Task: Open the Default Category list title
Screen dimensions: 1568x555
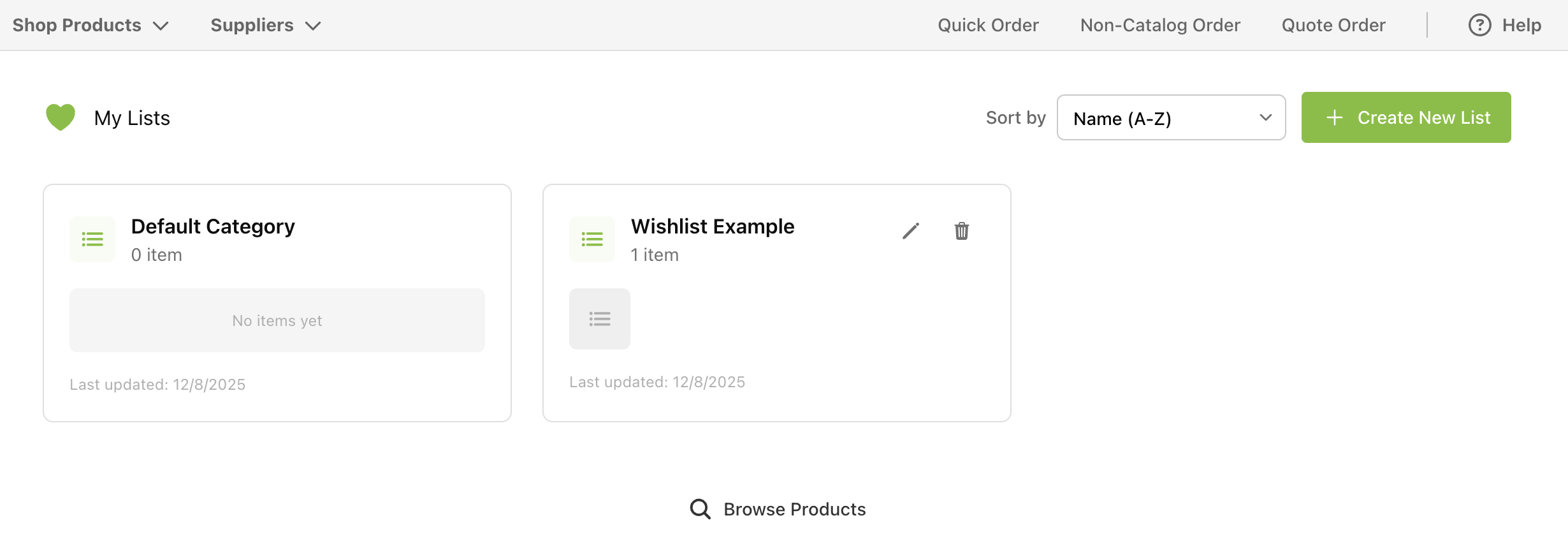Action: 213,226
